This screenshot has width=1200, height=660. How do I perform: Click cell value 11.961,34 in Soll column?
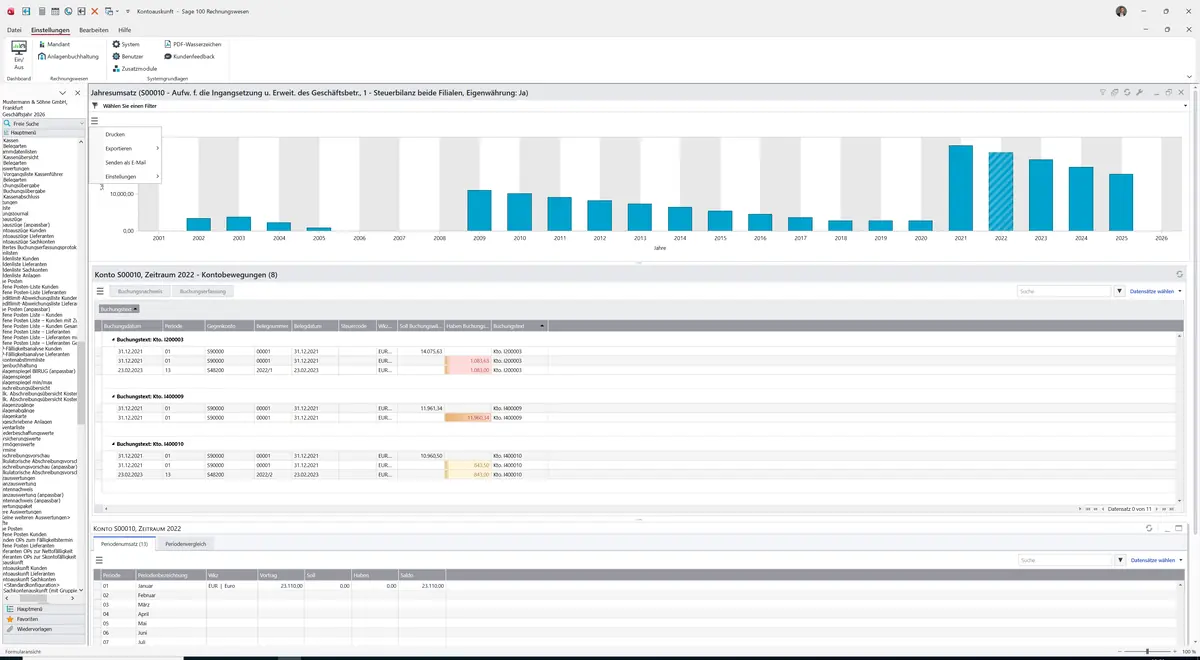431,408
